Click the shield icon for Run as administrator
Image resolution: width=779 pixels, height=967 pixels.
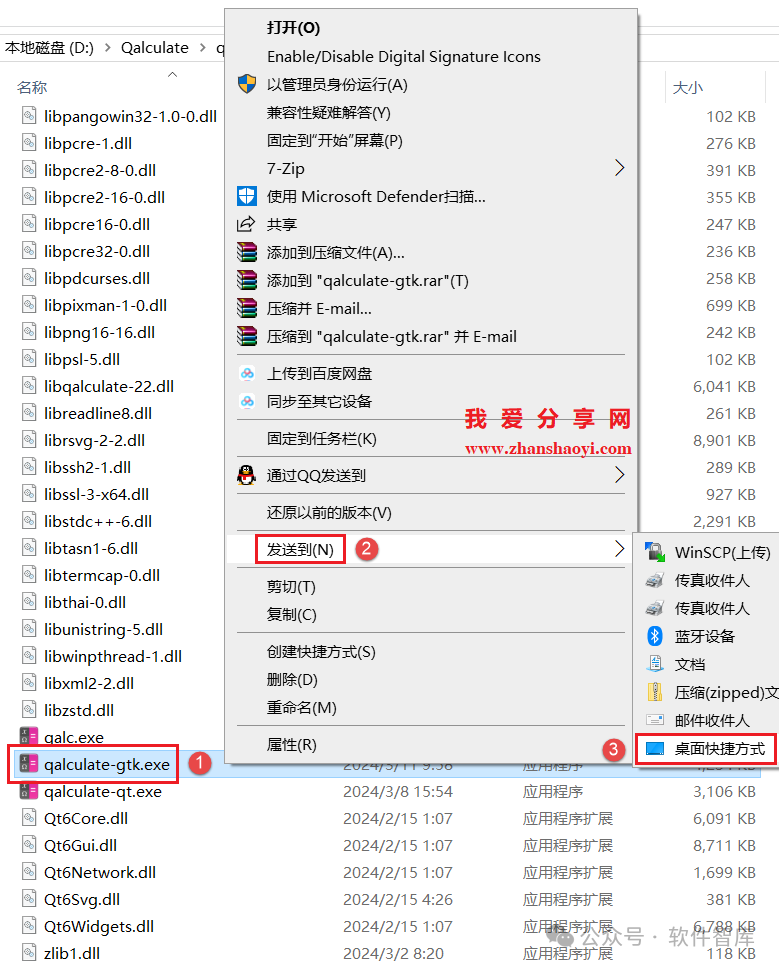coord(246,85)
